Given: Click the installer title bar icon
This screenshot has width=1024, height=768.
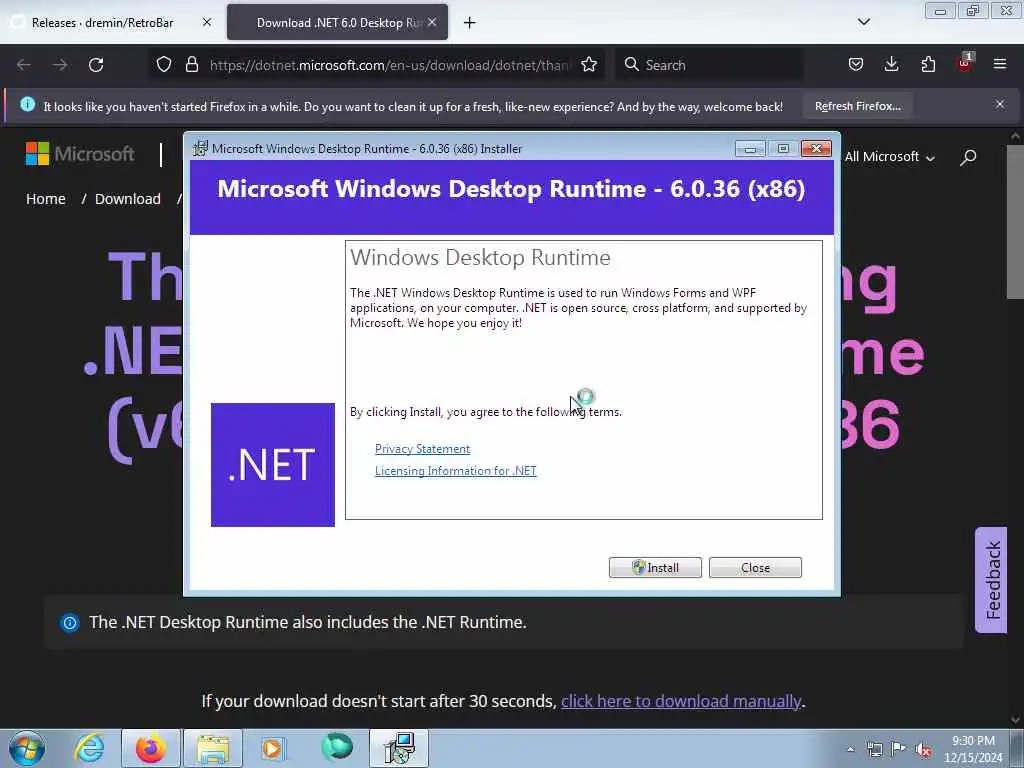Looking at the screenshot, I should tap(200, 148).
